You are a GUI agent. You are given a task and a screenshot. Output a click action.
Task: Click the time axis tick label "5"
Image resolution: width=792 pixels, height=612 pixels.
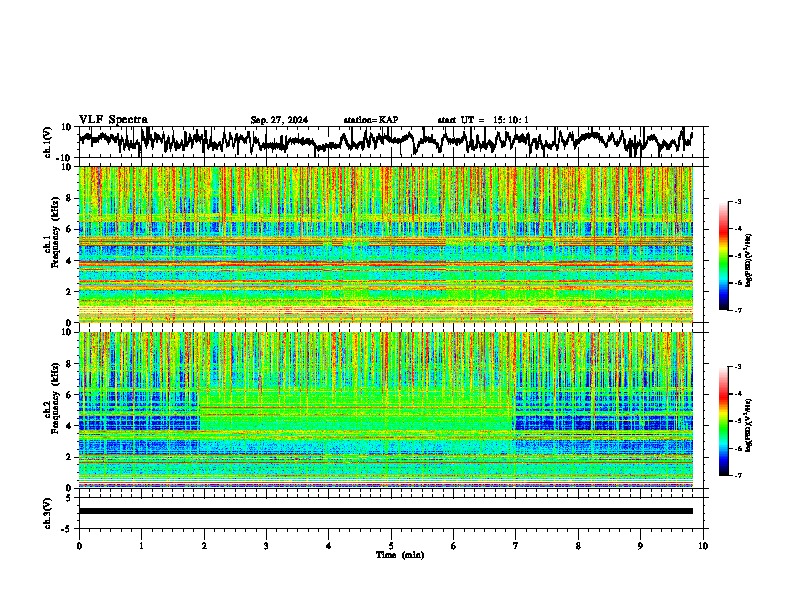click(391, 546)
